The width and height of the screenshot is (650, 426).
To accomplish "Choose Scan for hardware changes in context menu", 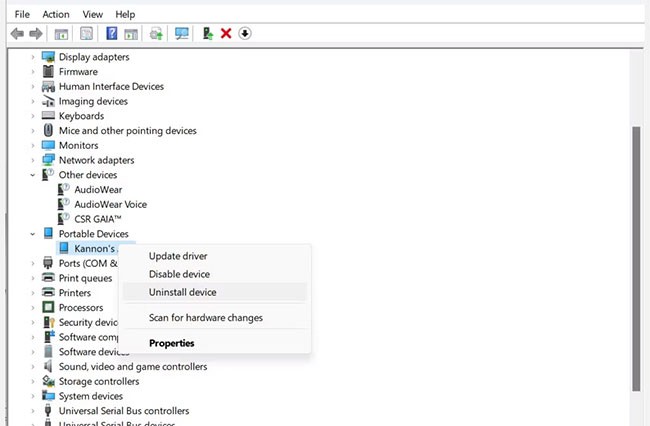I will tap(215, 318).
